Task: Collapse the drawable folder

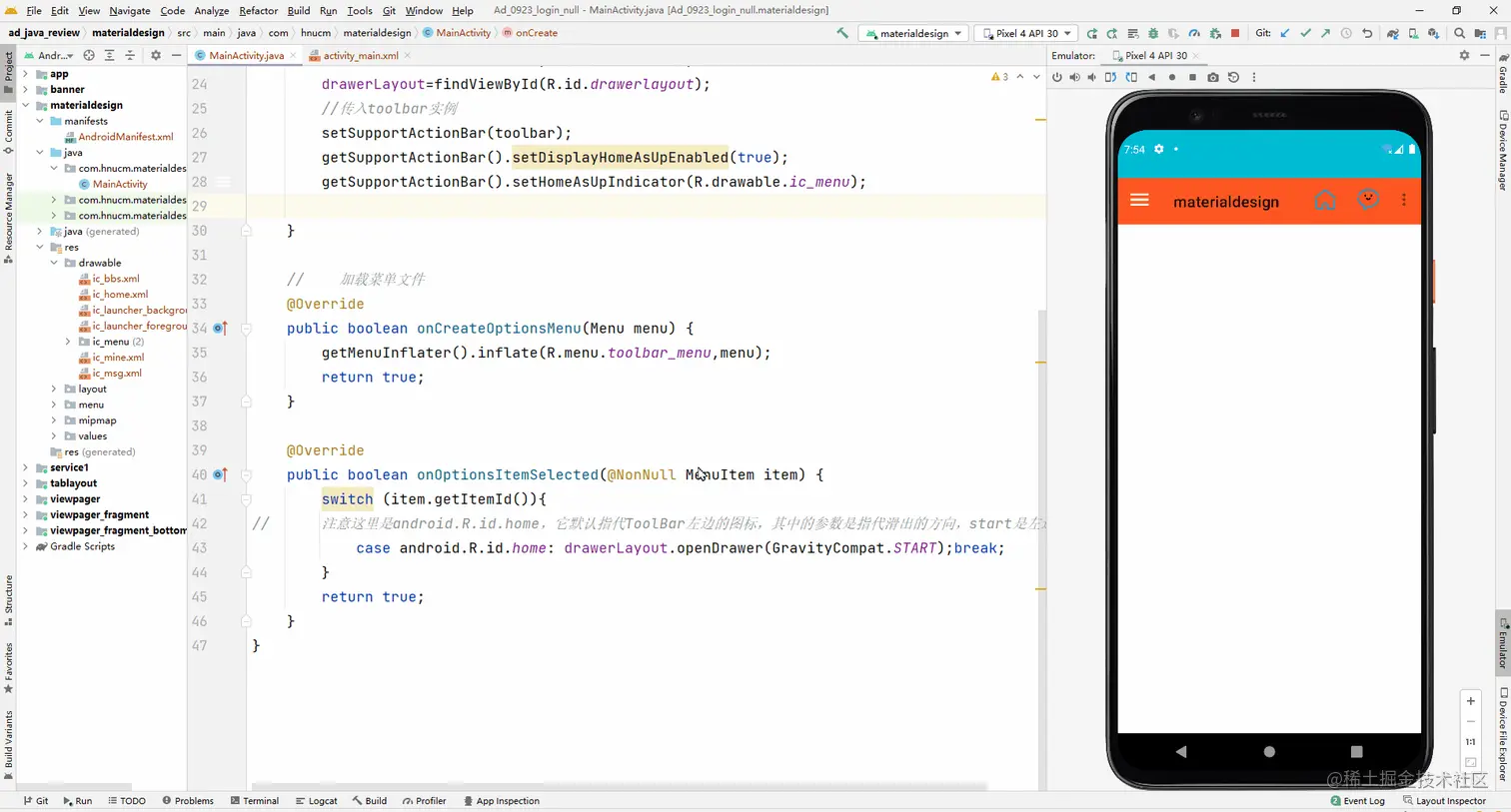Action: point(54,263)
